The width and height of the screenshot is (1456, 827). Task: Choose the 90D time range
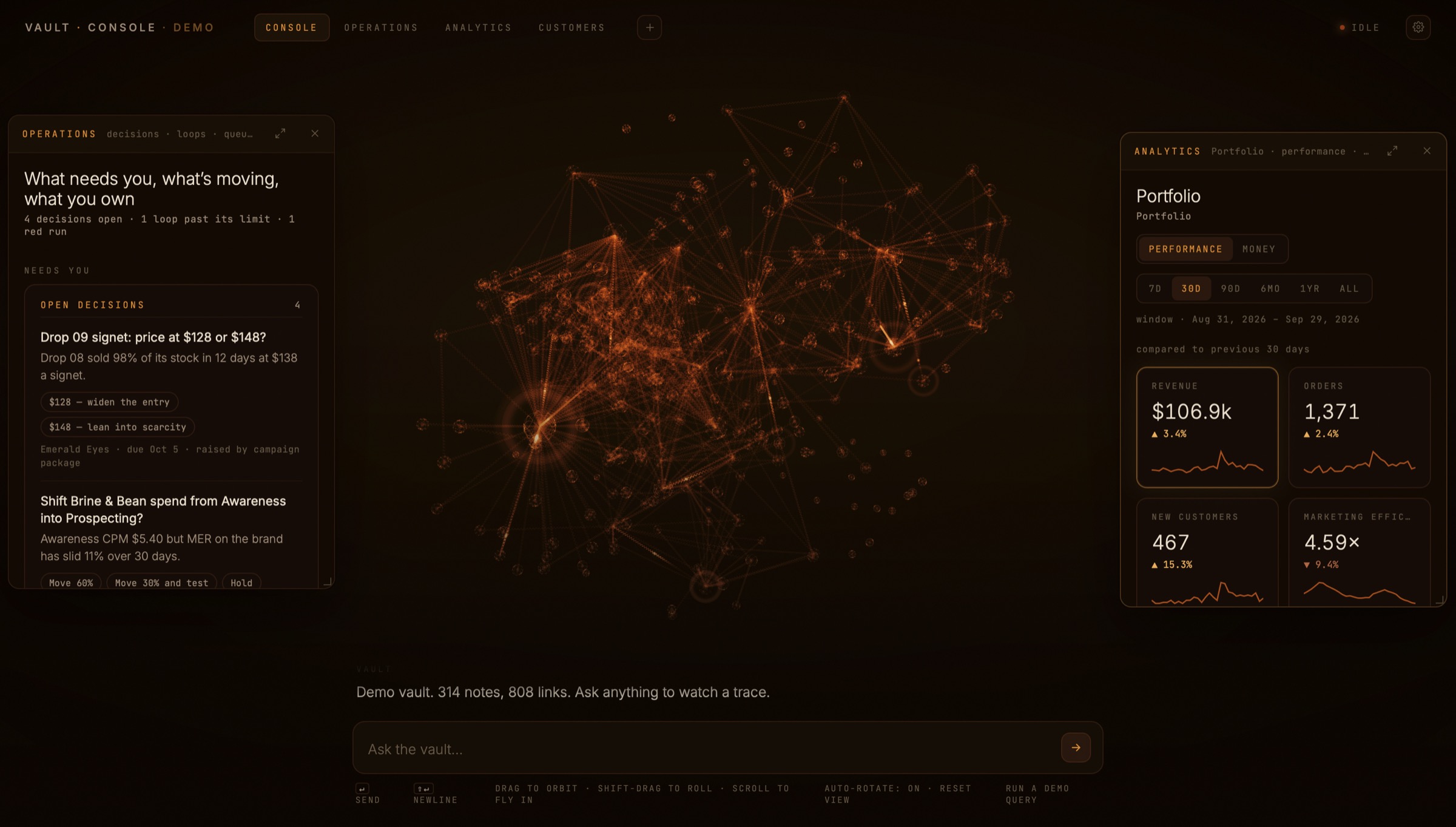[x=1230, y=289]
